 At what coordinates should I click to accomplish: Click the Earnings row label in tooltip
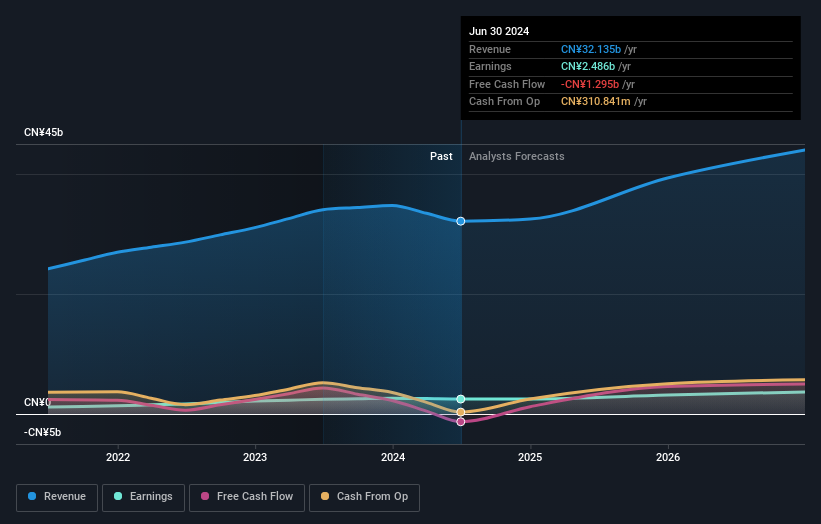(x=490, y=66)
